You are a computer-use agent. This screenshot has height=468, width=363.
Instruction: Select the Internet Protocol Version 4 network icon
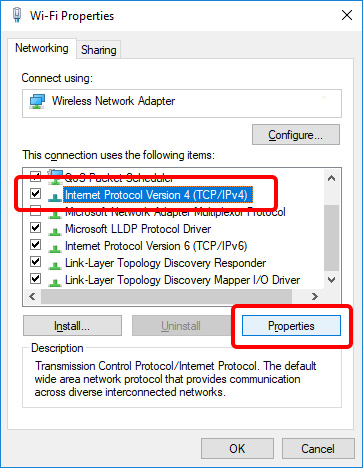point(55,197)
